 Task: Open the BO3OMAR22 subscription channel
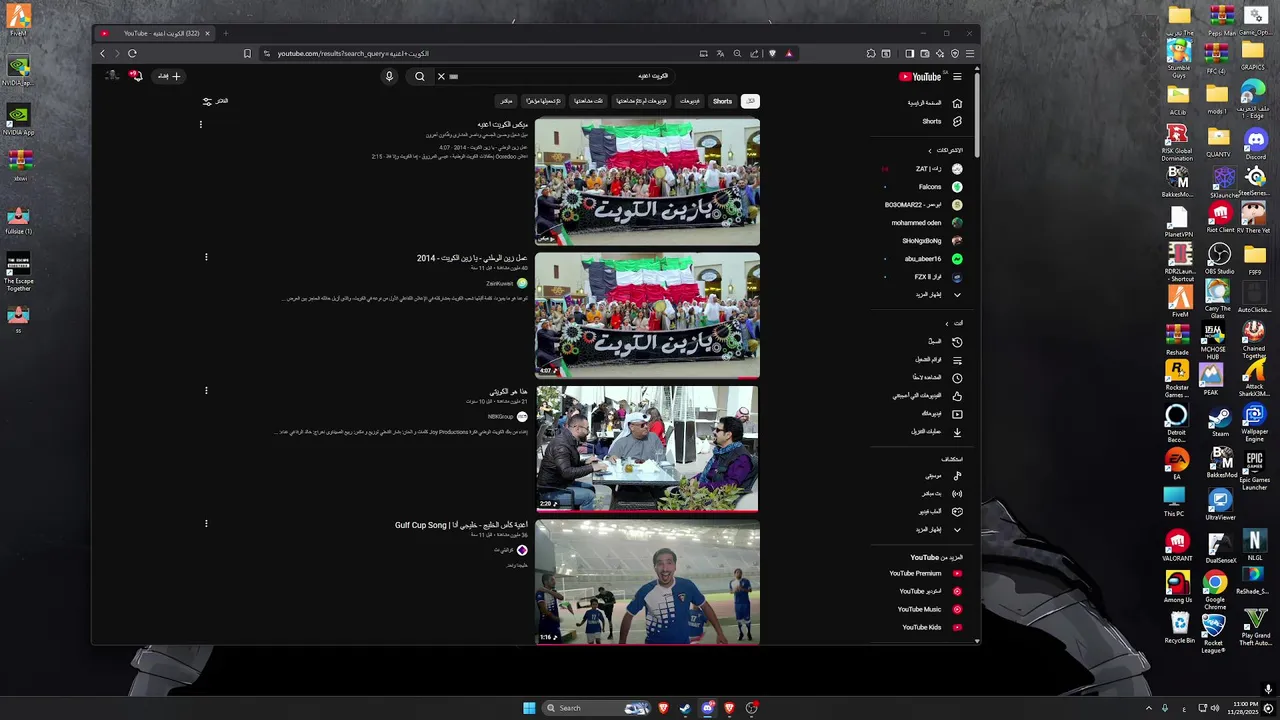pos(925,205)
